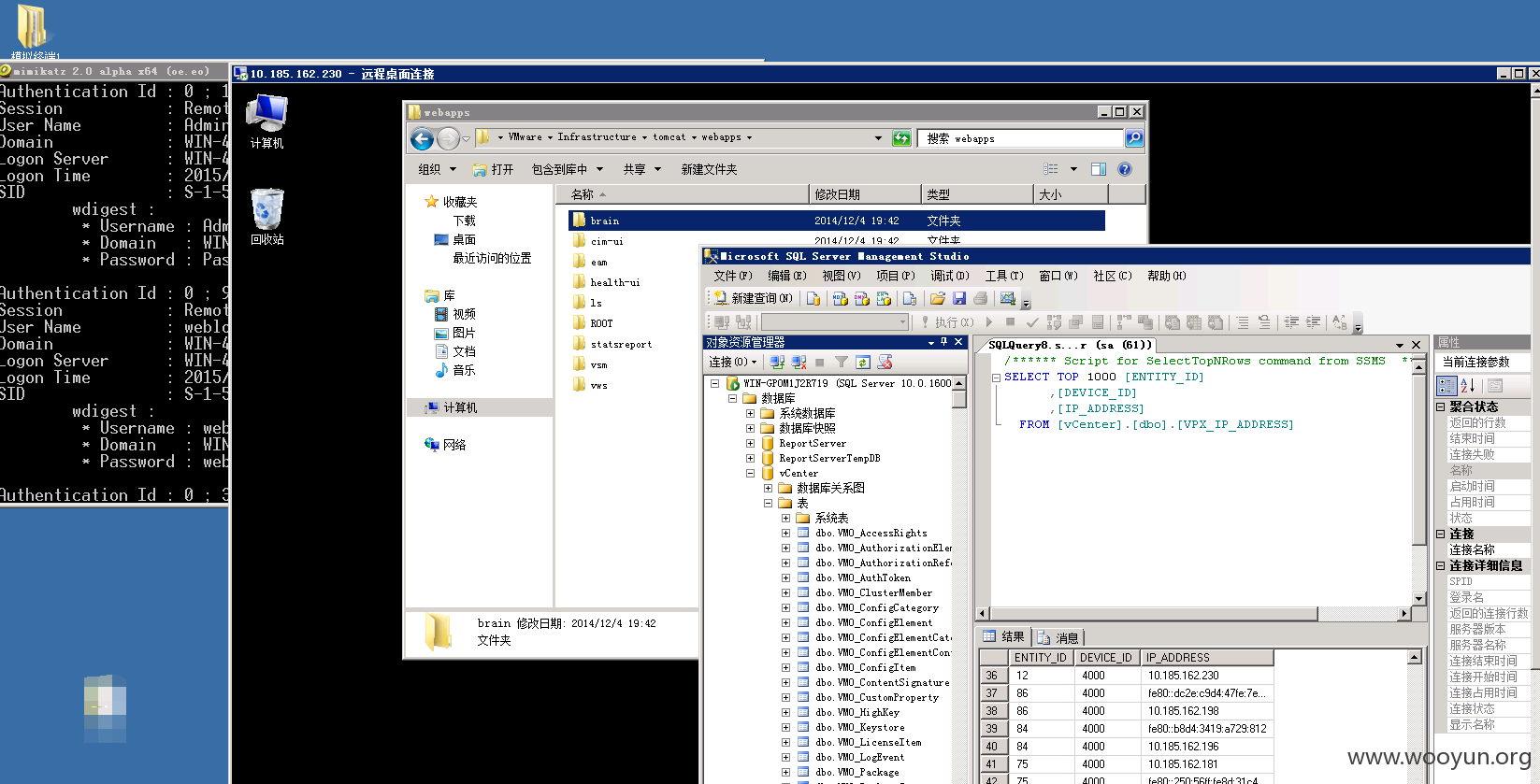Viewport: 1540px width, 784px height.
Task: Collapse the 连接详细信息 properties section
Action: pyautogui.click(x=1441, y=565)
